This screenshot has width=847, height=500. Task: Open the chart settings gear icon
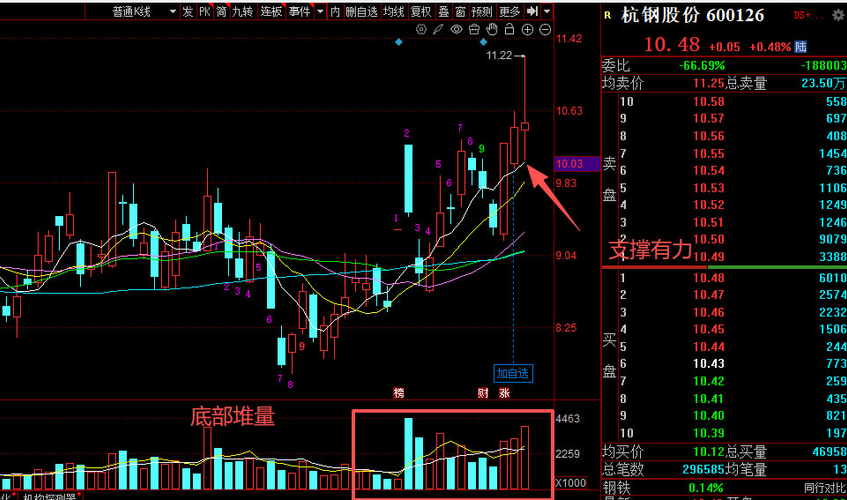pyautogui.click(x=421, y=30)
